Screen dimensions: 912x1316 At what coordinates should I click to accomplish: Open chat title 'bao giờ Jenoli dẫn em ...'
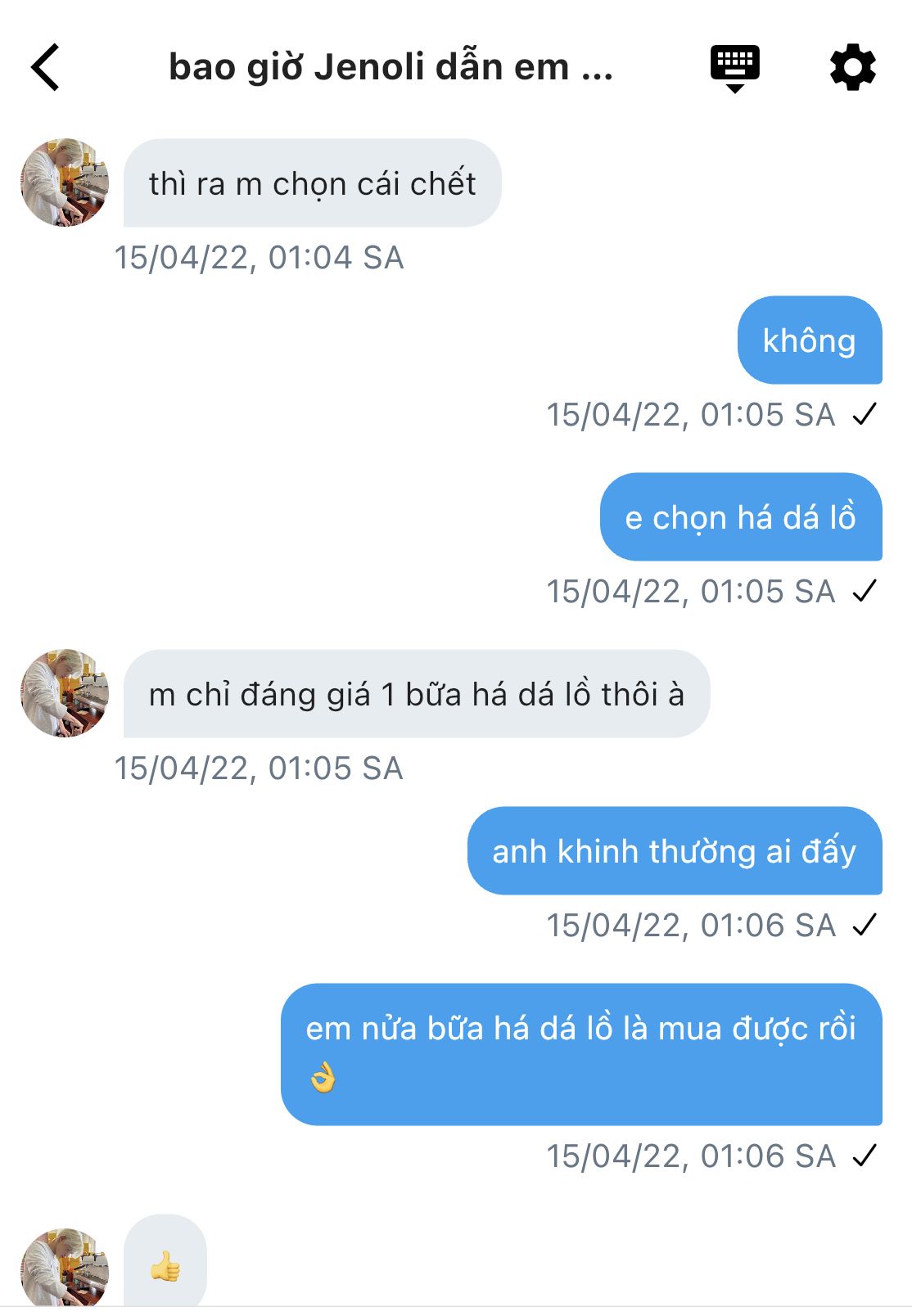(391, 67)
